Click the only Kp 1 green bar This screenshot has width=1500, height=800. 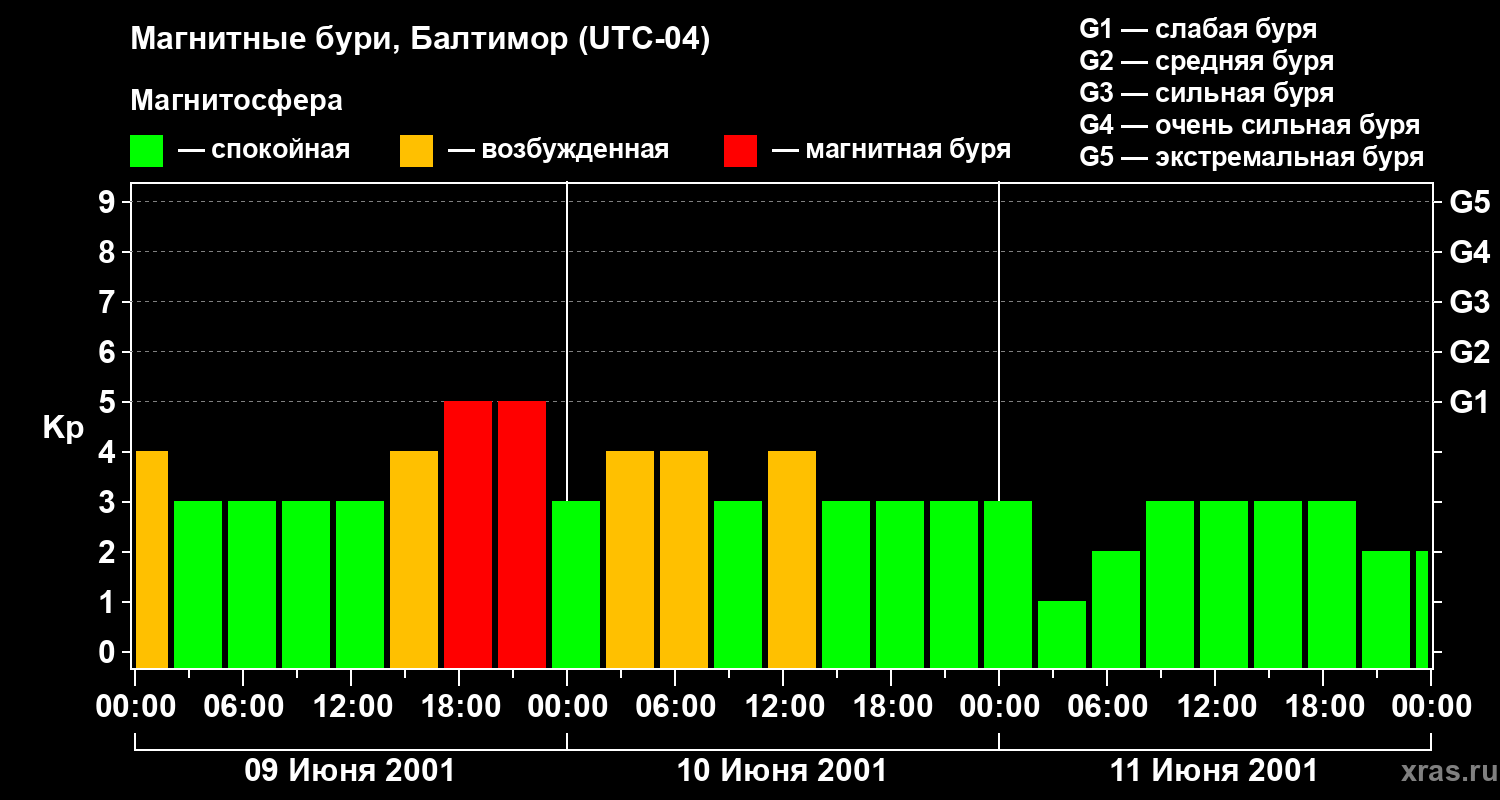click(x=1062, y=634)
